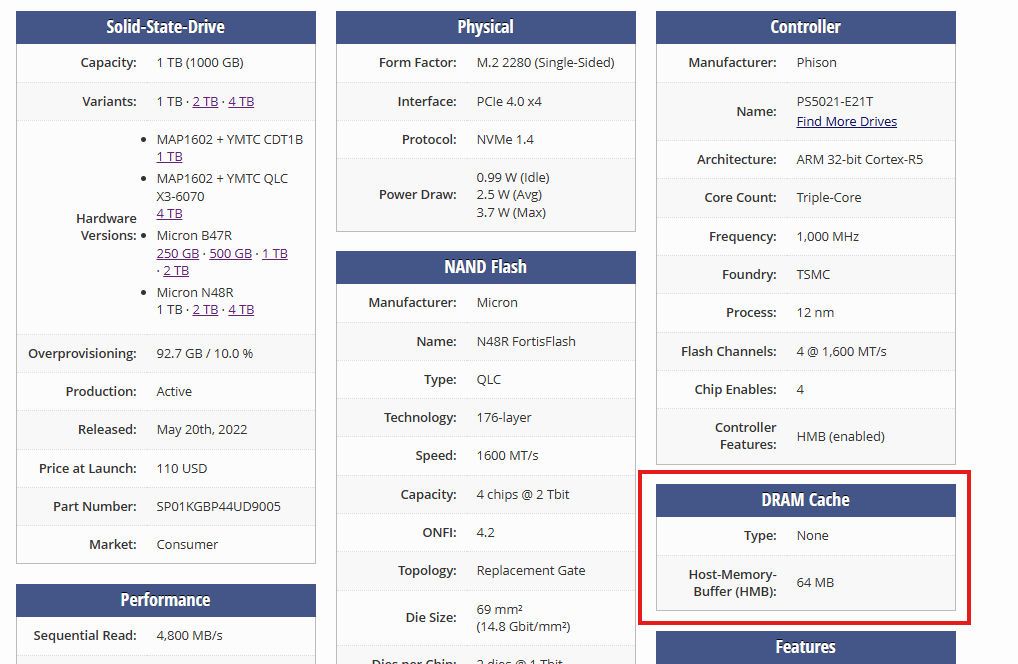Click Find More Drives link under PS5021-E21T
The height and width of the screenshot is (664, 1018).
[847, 121]
